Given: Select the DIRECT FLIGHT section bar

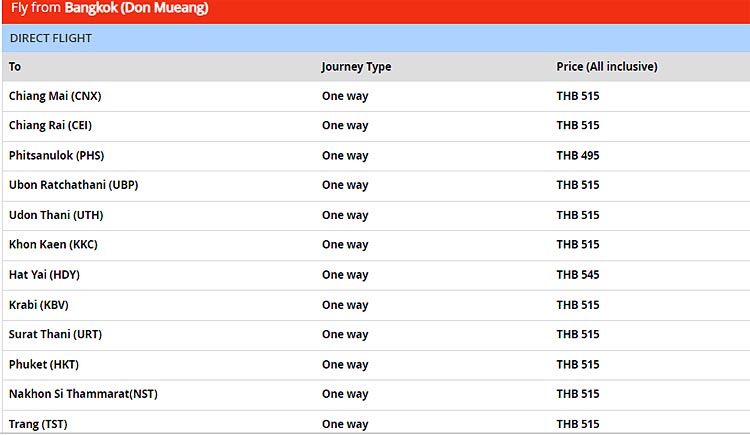Looking at the screenshot, I should [x=51, y=38].
